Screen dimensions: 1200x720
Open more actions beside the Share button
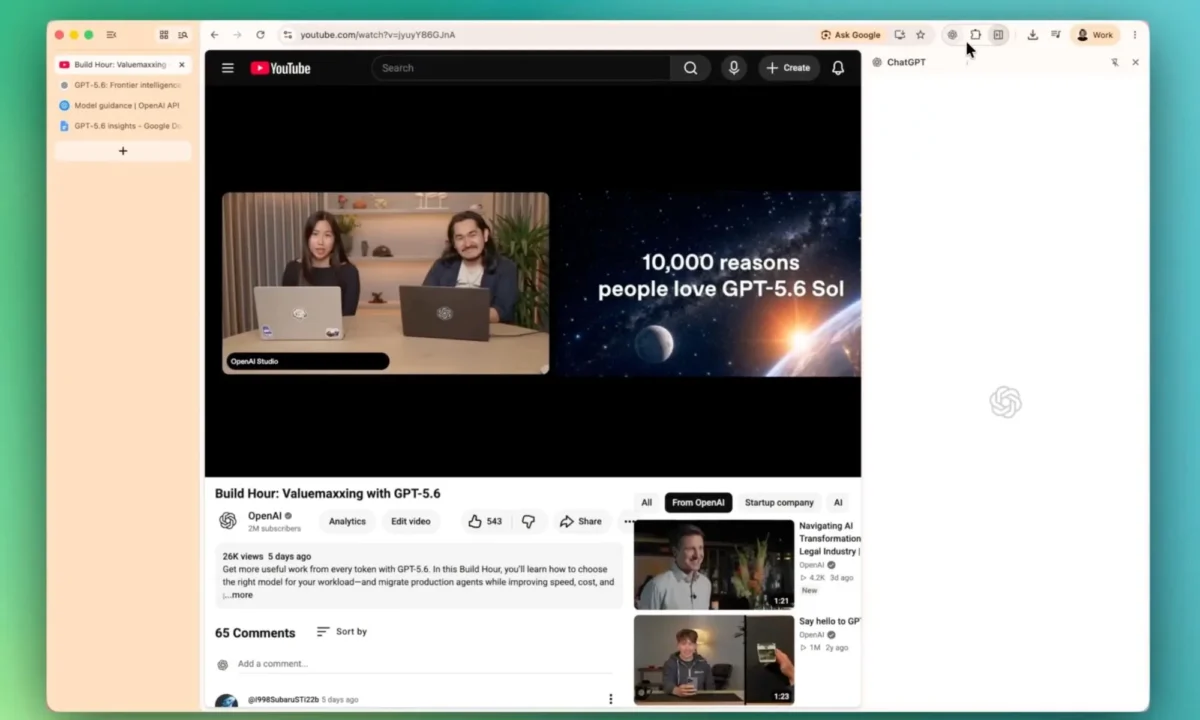(628, 521)
